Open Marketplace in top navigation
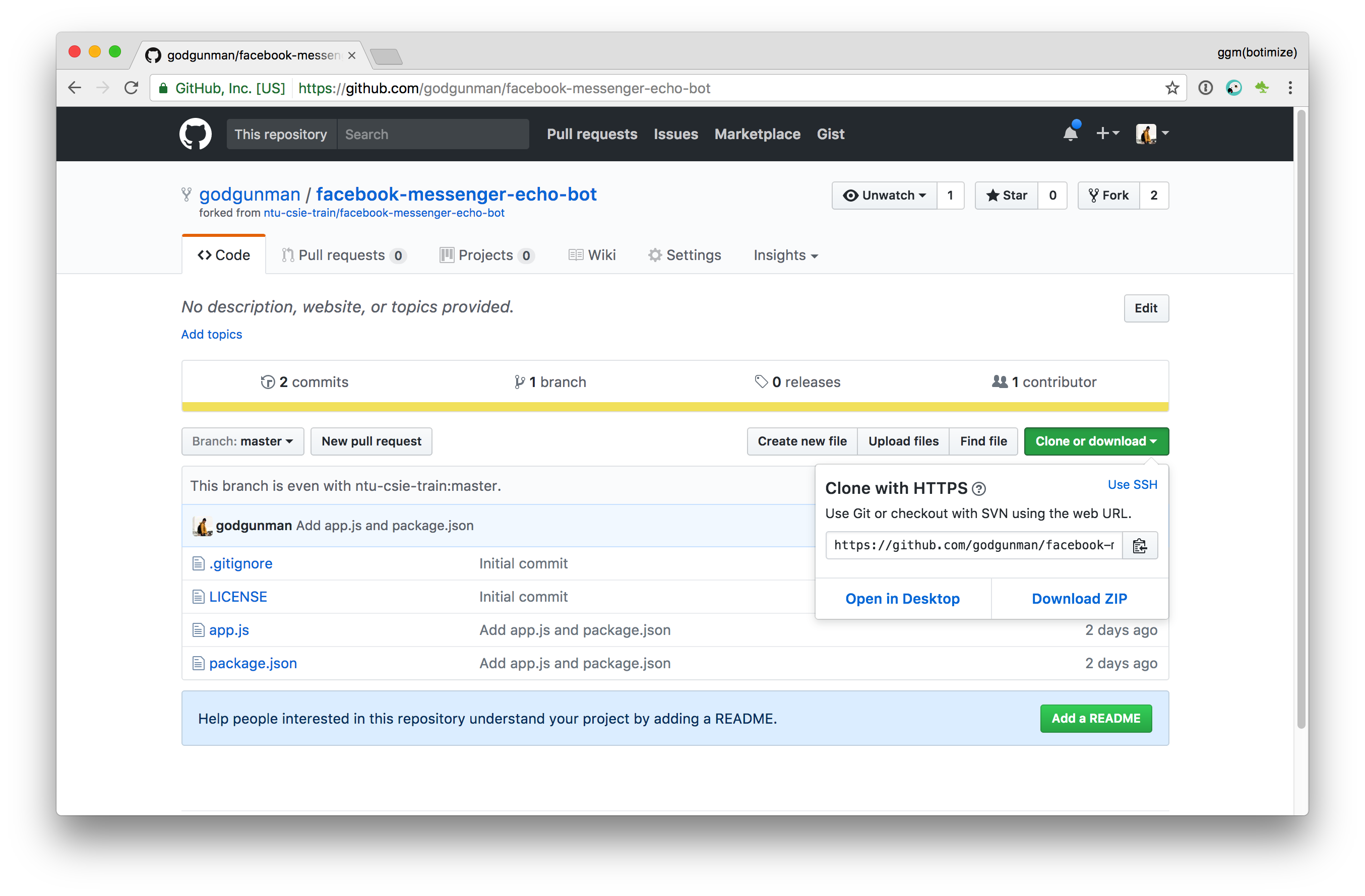The height and width of the screenshot is (896, 1365). click(757, 134)
